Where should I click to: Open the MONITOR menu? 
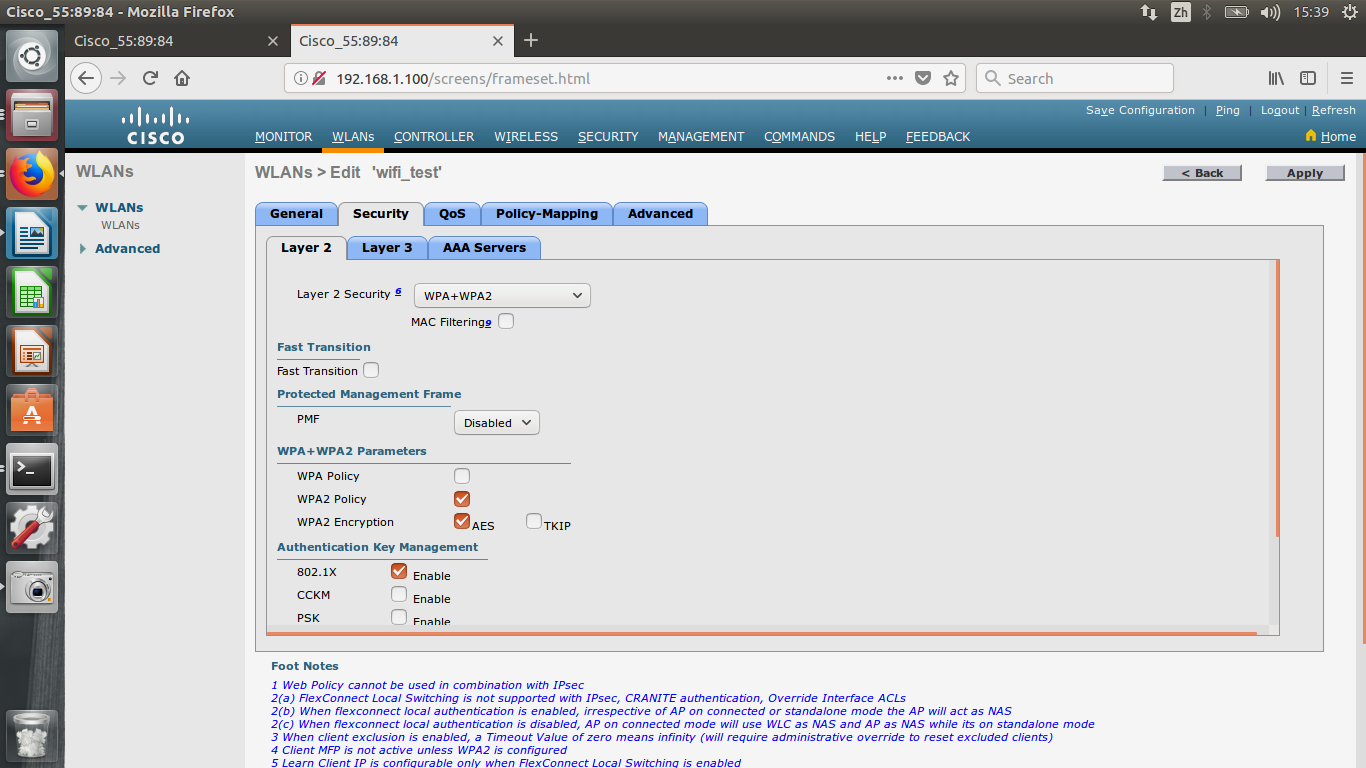click(284, 137)
